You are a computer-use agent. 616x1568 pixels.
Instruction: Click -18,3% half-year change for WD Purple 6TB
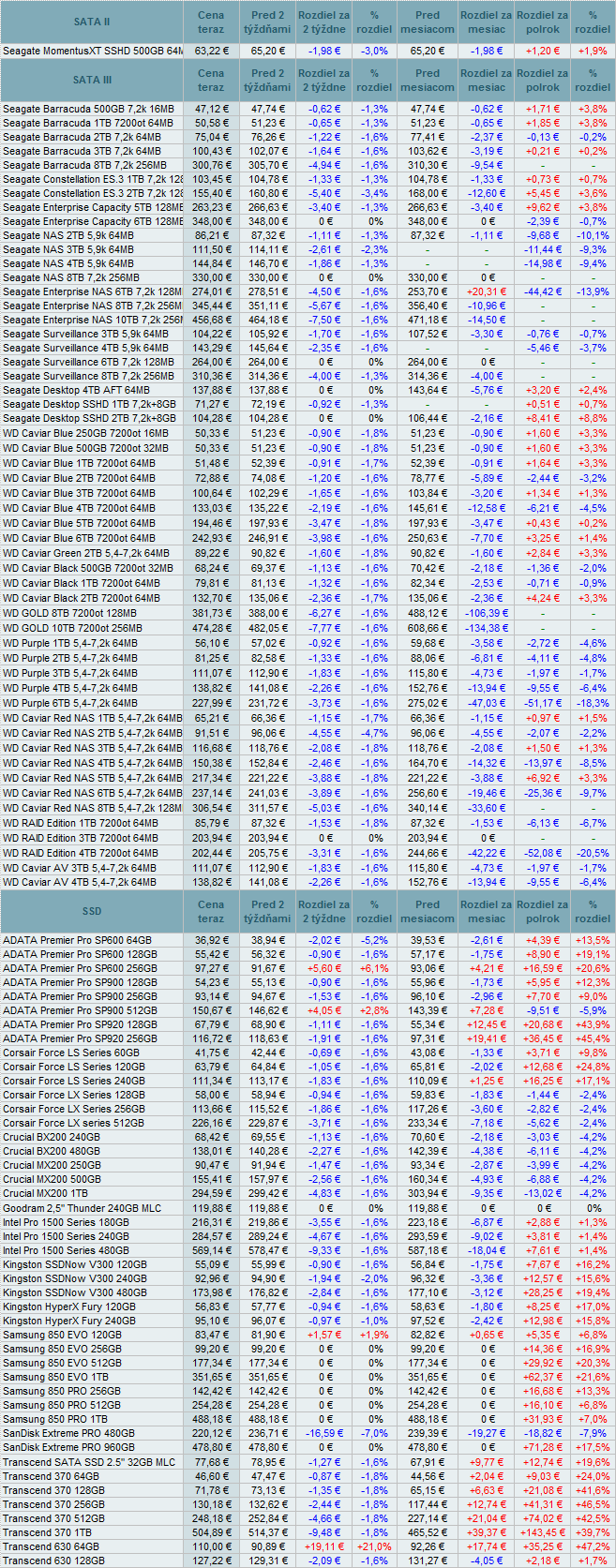click(593, 703)
